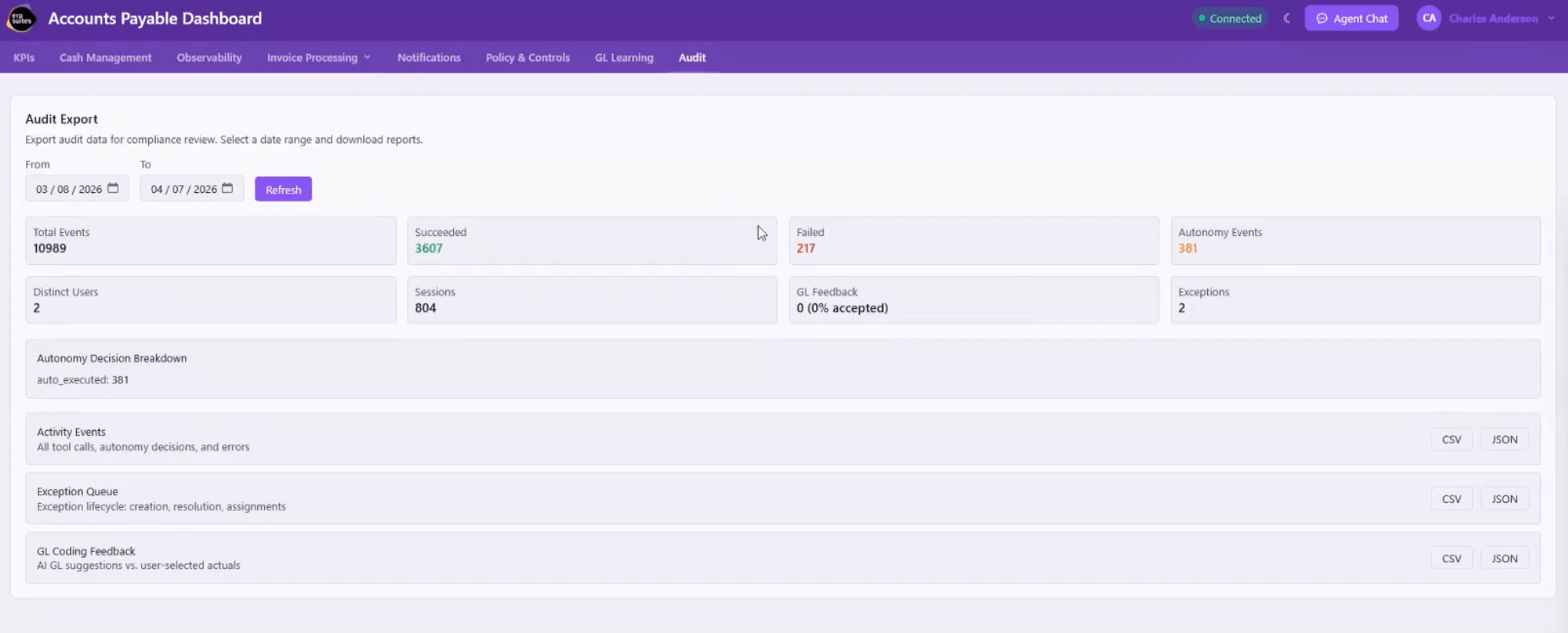Screen dimensions: 1568x633
Task: Download Activity Events as JSON
Action: [x=1504, y=439]
